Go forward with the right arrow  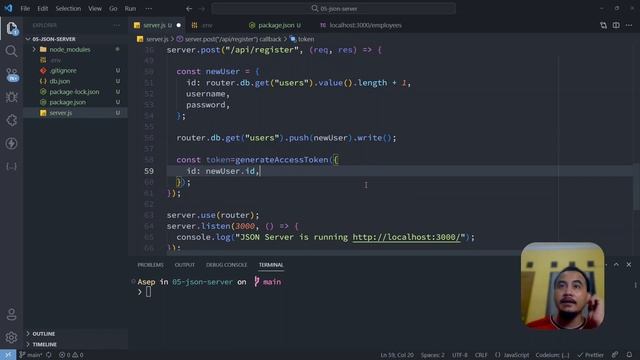[x=202, y=9]
